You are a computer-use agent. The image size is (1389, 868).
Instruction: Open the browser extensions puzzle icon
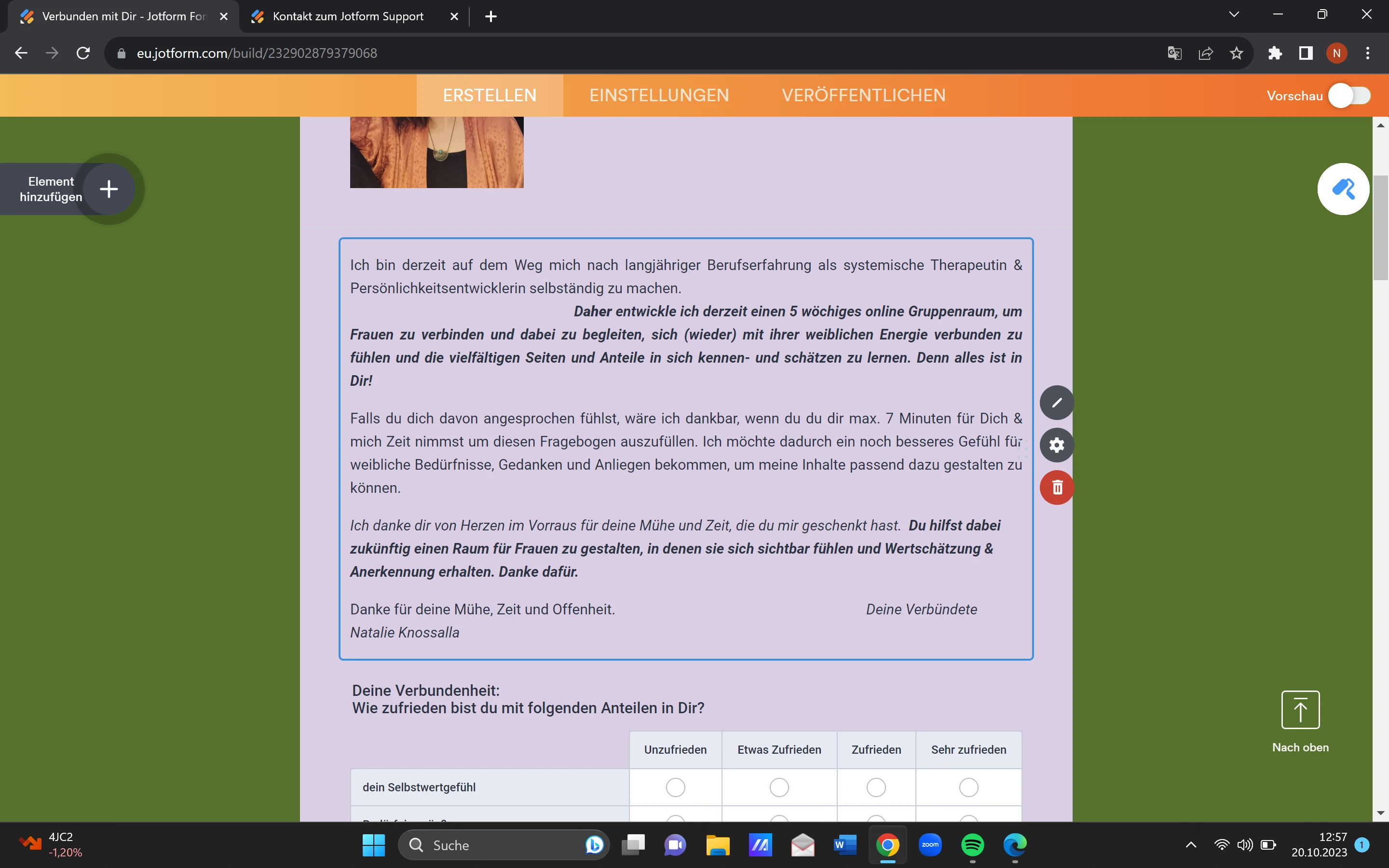(1274, 53)
